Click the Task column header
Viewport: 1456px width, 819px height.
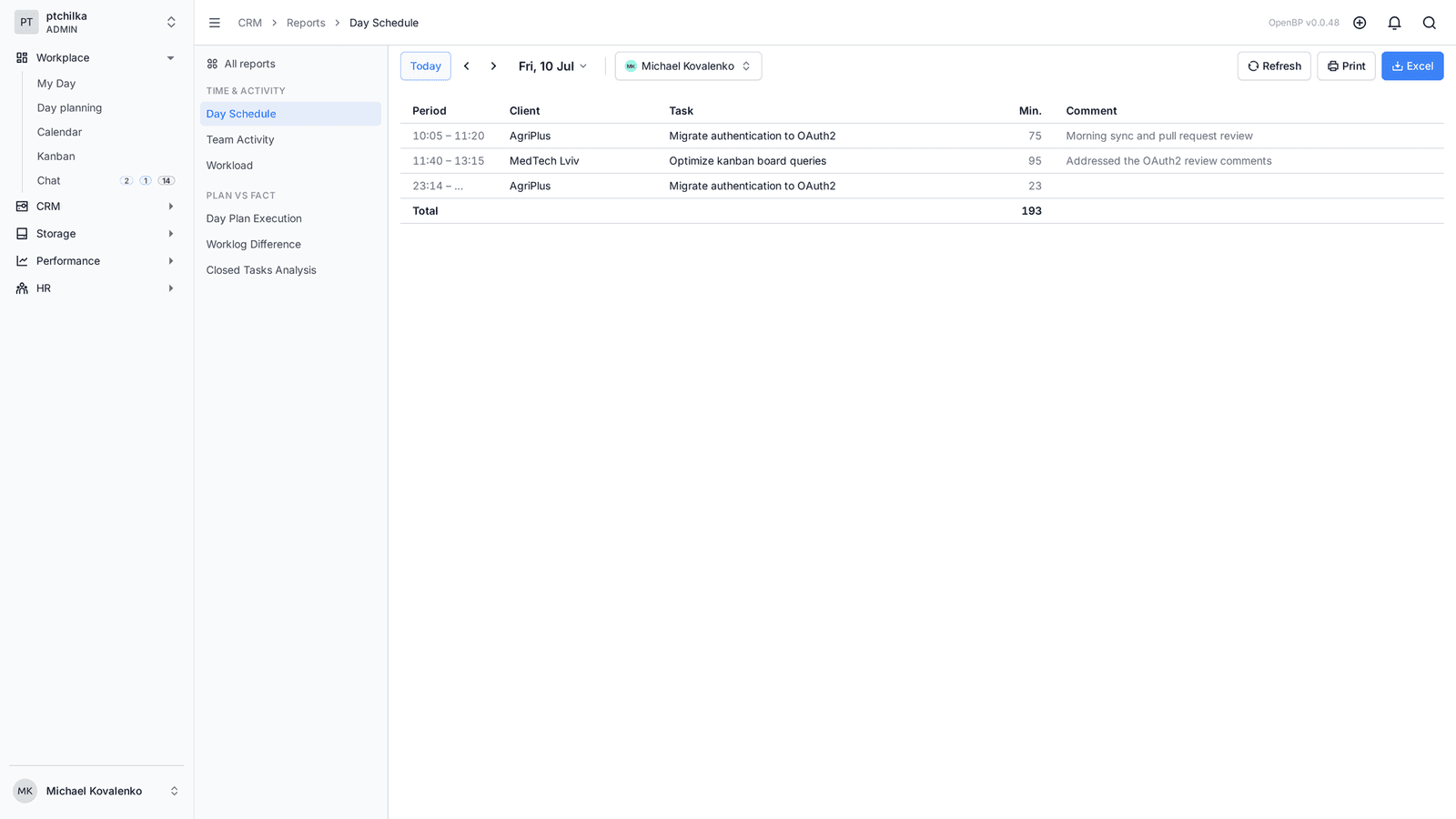point(681,111)
